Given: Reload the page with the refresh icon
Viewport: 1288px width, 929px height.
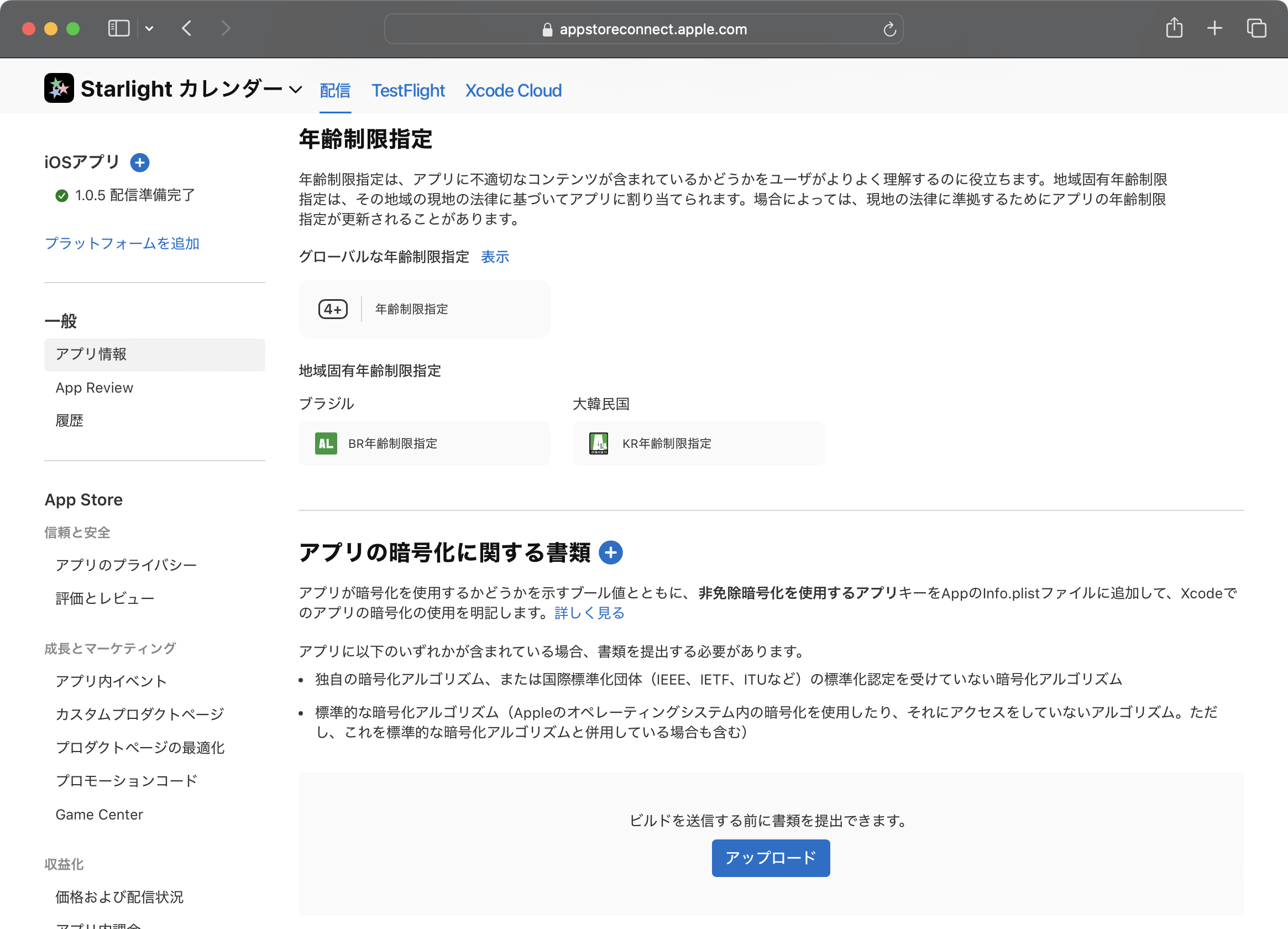Looking at the screenshot, I should [x=889, y=29].
